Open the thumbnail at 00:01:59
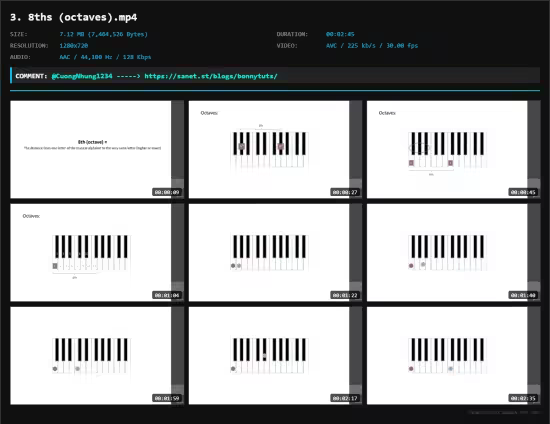The width and height of the screenshot is (550, 424). [x=97, y=356]
